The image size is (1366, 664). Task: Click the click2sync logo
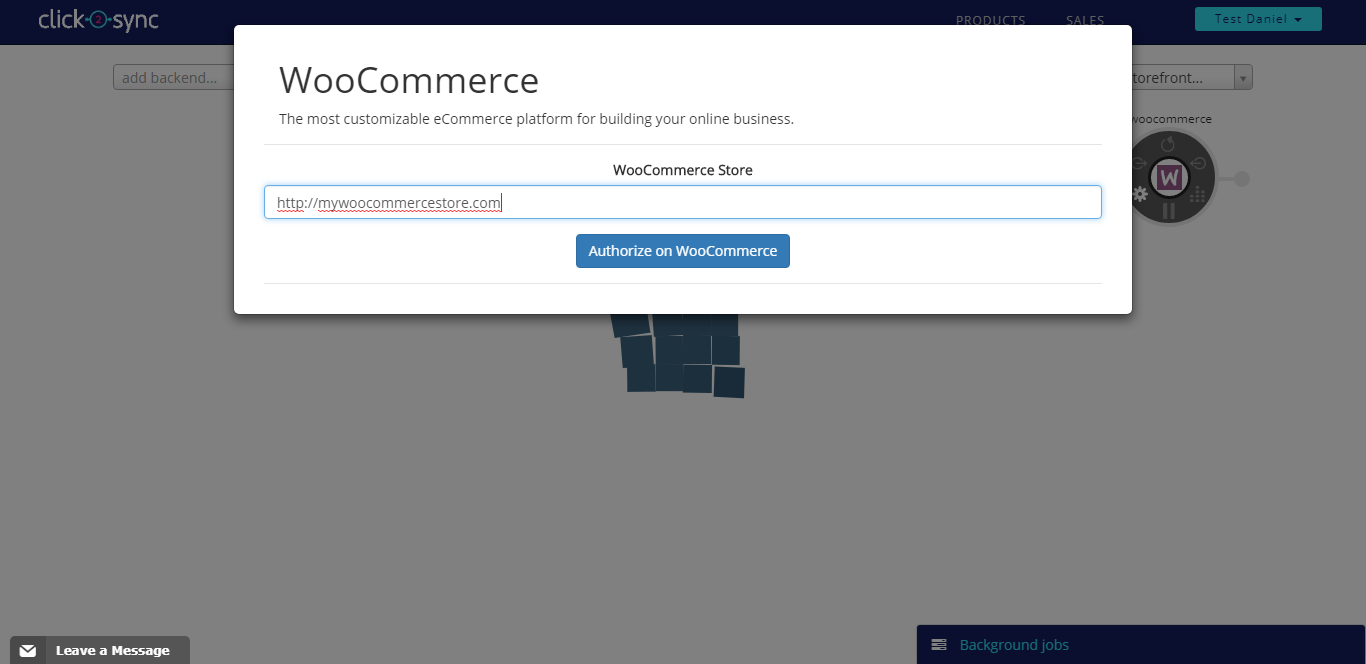(98, 19)
